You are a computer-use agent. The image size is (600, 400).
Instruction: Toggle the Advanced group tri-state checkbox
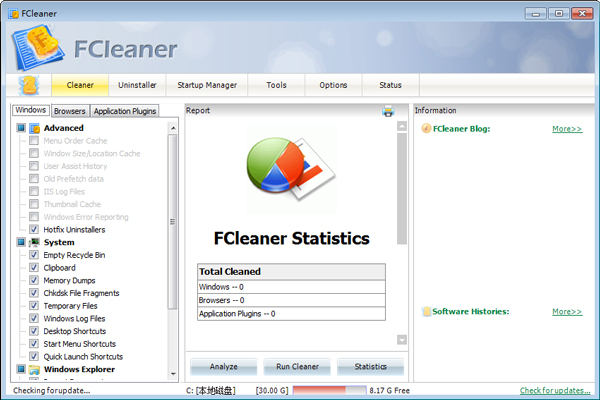21,128
